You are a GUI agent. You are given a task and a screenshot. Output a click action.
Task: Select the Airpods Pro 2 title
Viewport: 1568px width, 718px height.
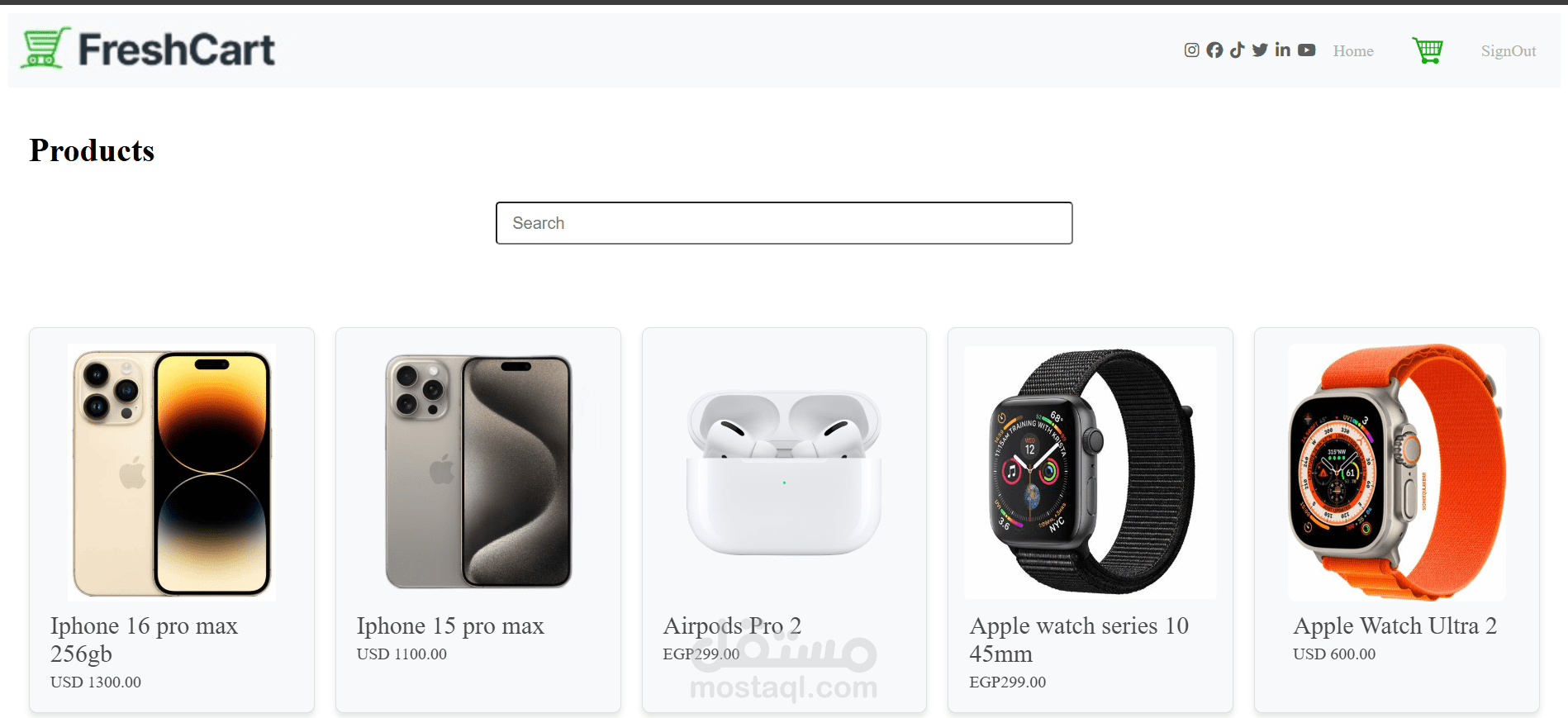pos(732,626)
